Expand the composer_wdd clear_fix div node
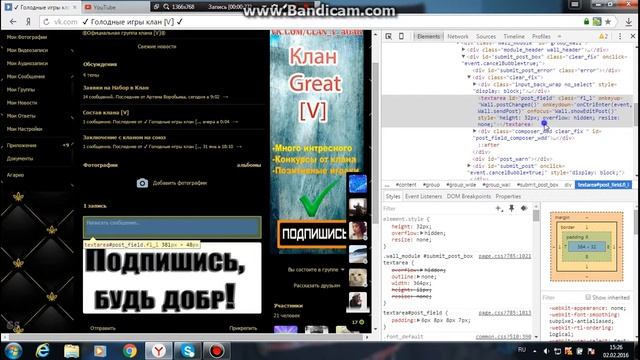 coord(474,131)
